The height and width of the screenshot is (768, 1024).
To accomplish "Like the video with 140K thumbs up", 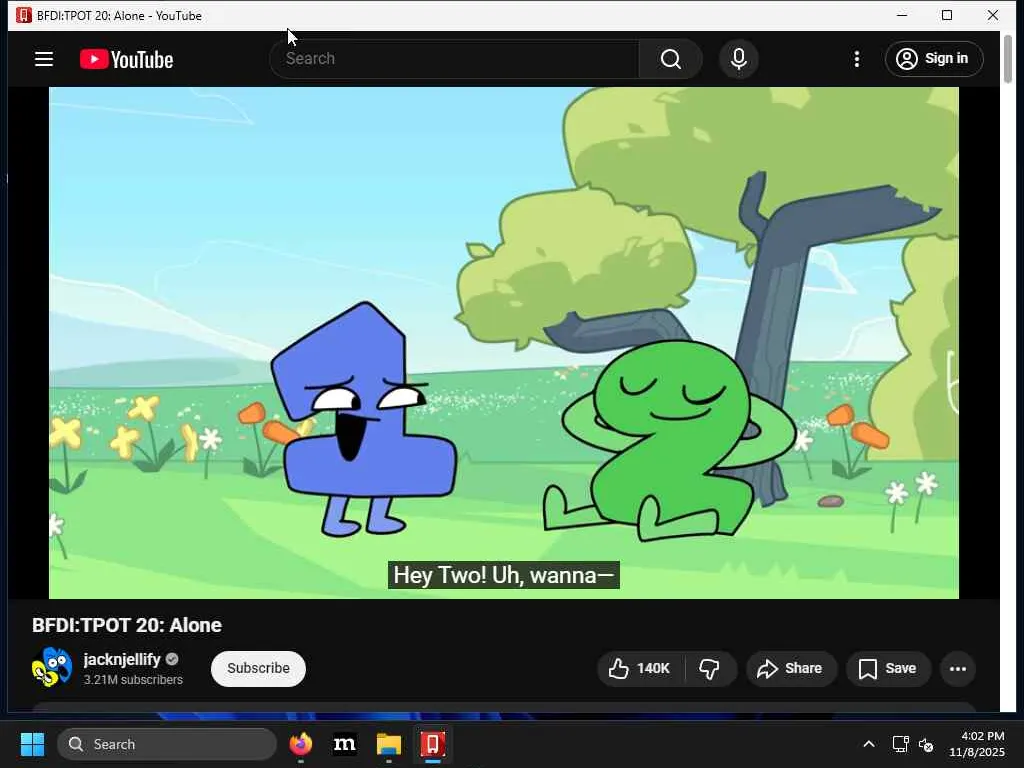I will pyautogui.click(x=640, y=668).
